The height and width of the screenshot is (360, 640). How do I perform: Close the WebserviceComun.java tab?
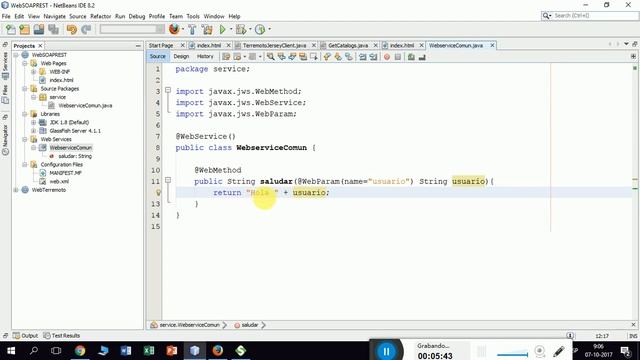pyautogui.click(x=492, y=45)
